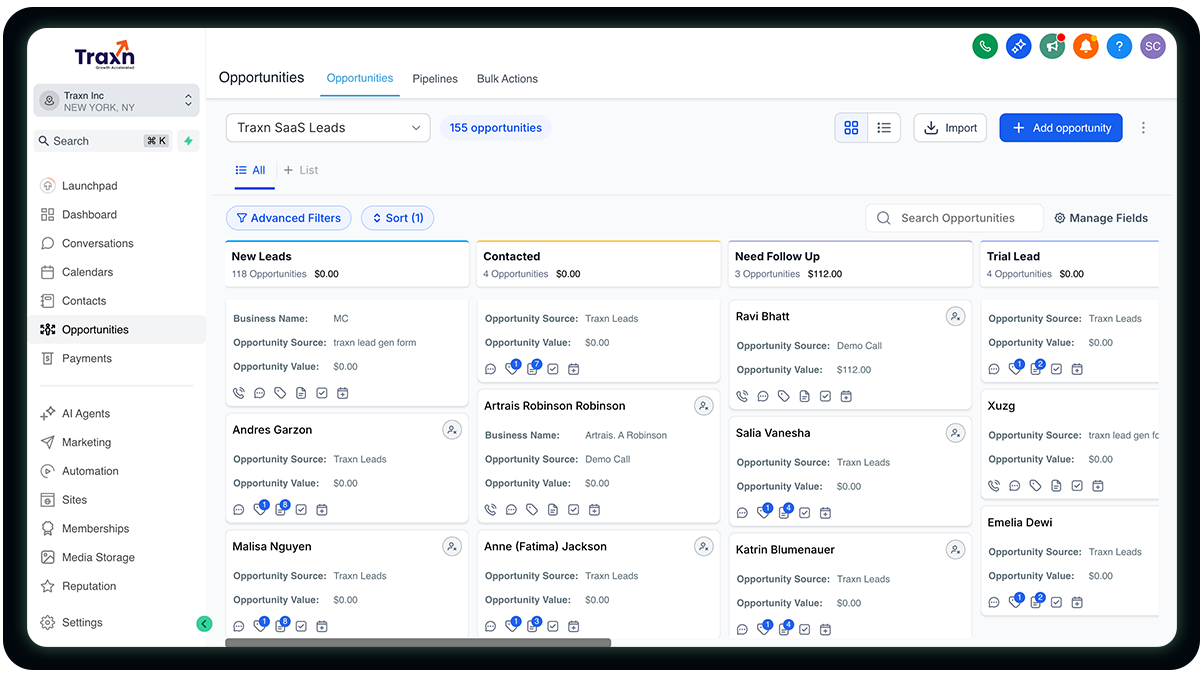Image resolution: width=1204 pixels, height=680 pixels.
Task: Click the green phone dialer icon
Action: (x=985, y=46)
